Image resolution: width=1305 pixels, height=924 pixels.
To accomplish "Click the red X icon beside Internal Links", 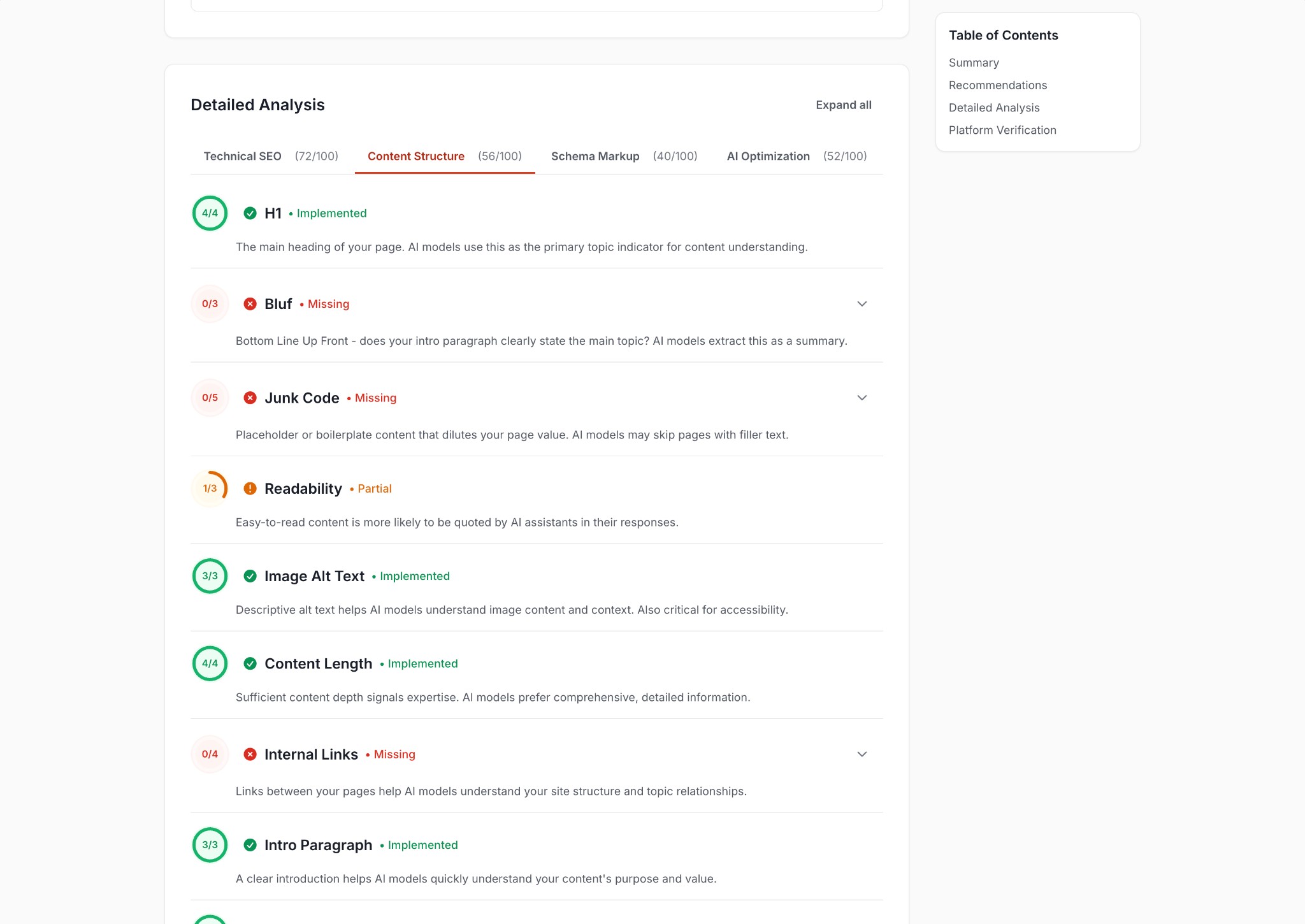I will pyautogui.click(x=249, y=754).
